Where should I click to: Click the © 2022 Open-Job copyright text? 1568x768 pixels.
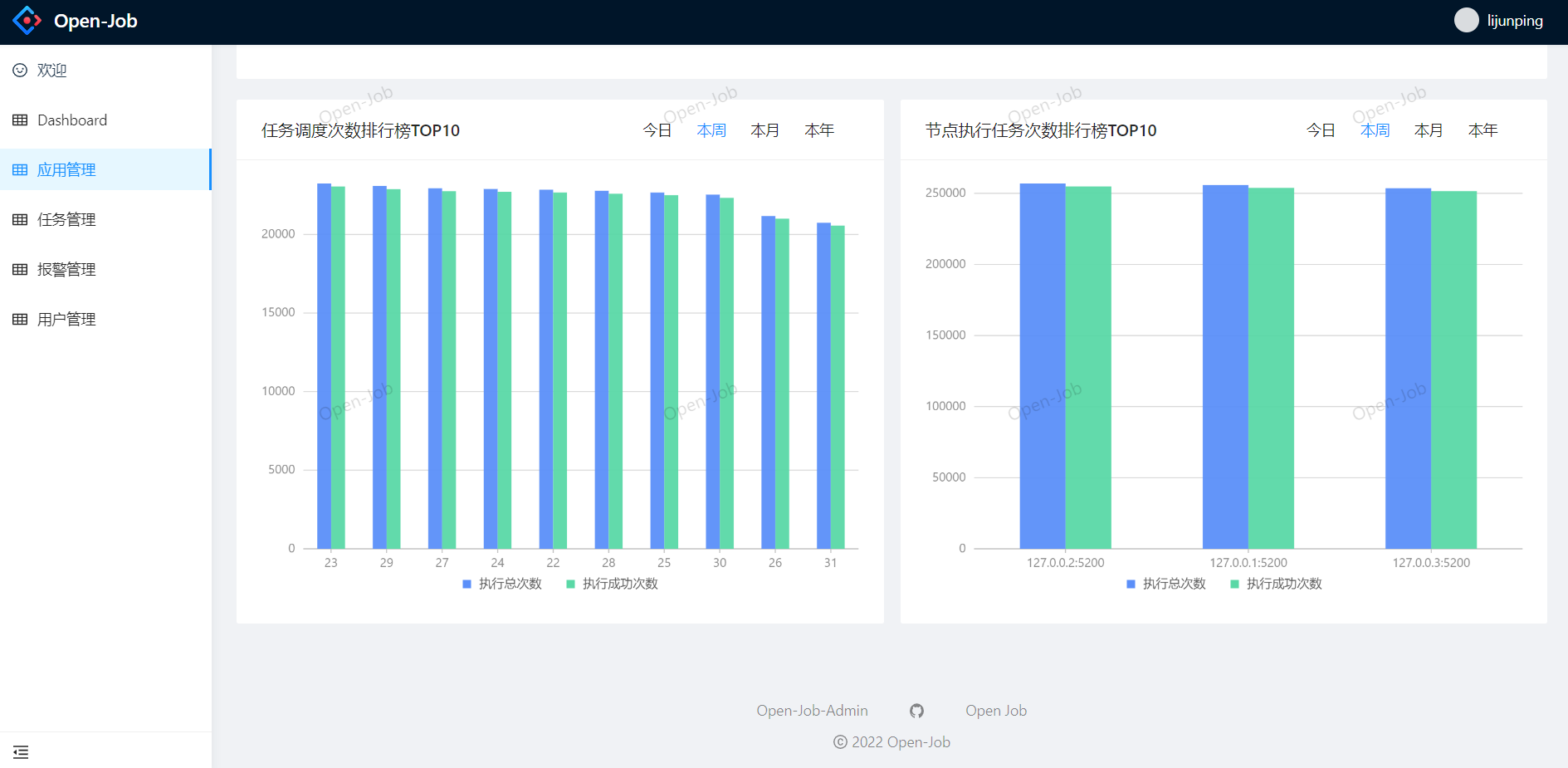point(892,742)
